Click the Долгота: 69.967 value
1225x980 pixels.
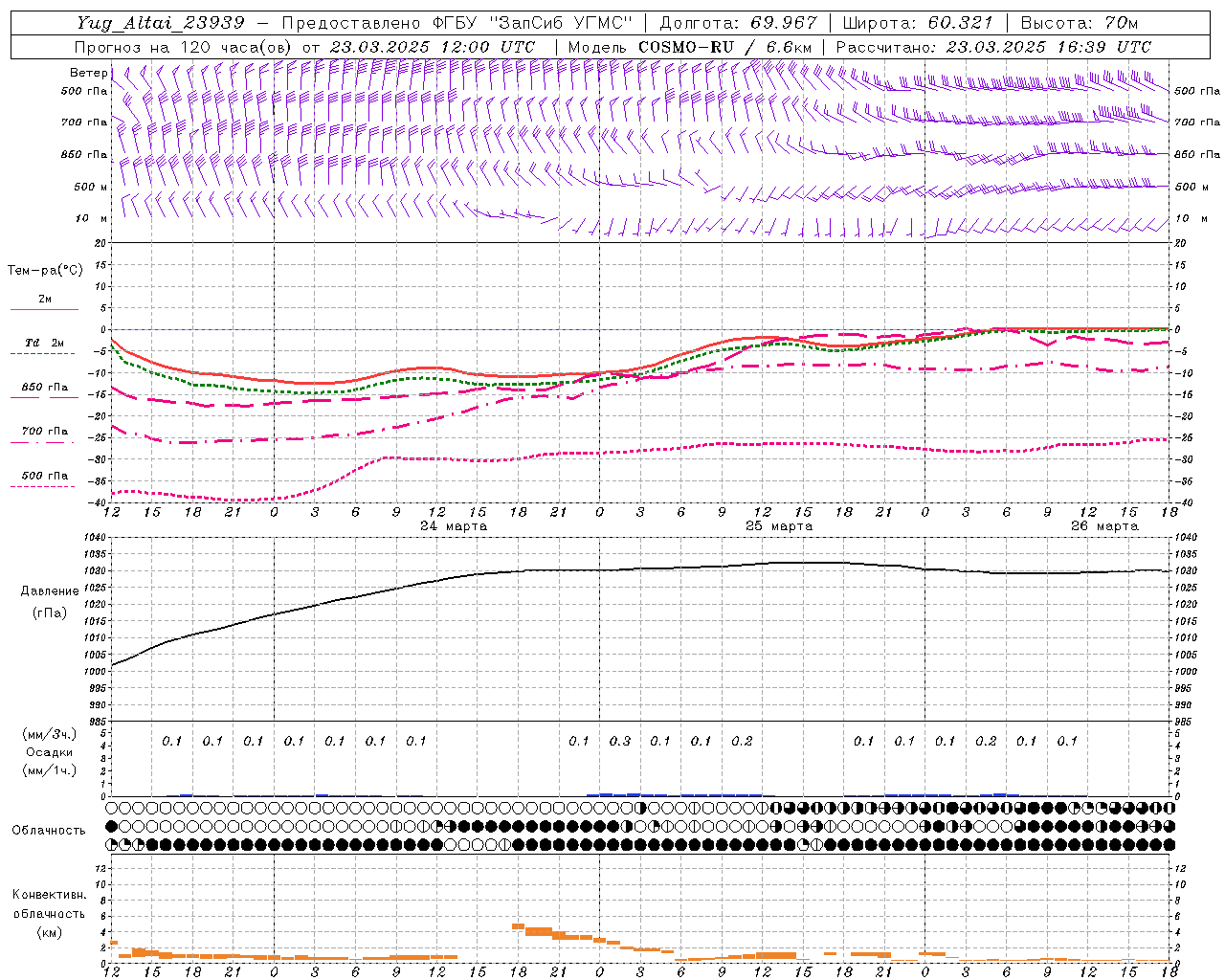click(739, 23)
